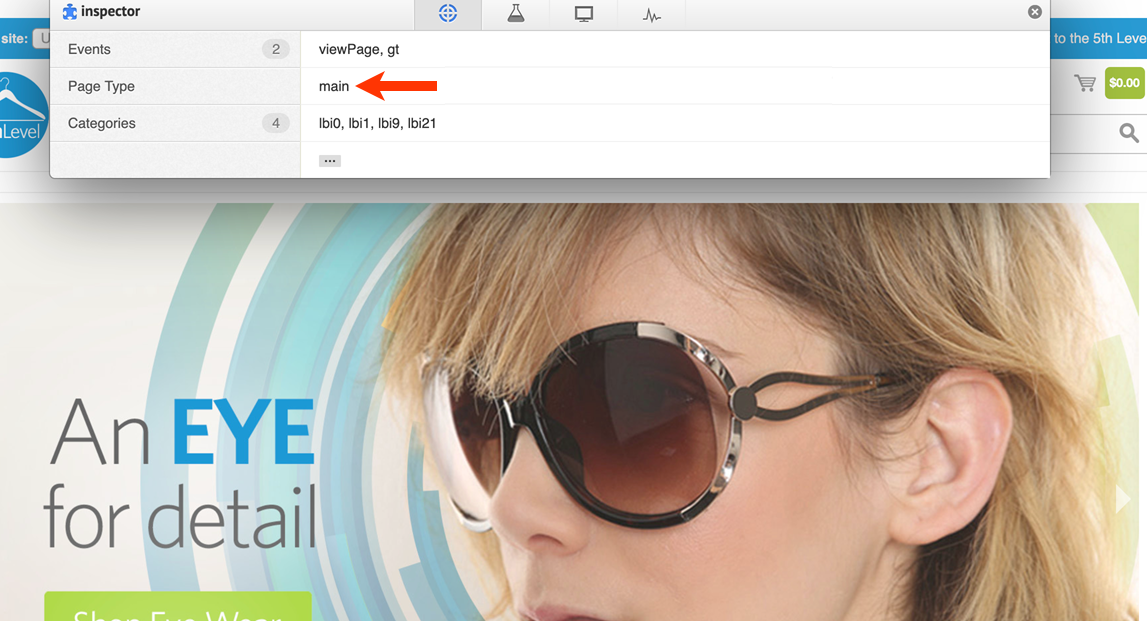1147x621 pixels.
Task: Click the site logo with hanger
Action: [x=22, y=114]
